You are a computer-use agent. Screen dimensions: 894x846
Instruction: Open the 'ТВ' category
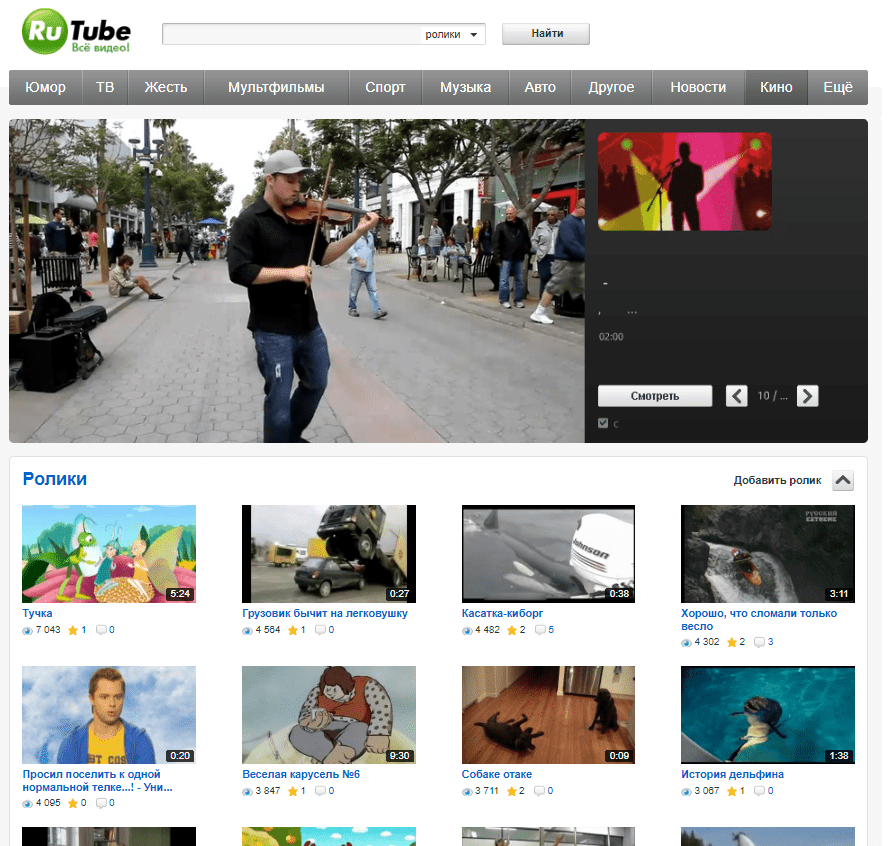coord(105,87)
